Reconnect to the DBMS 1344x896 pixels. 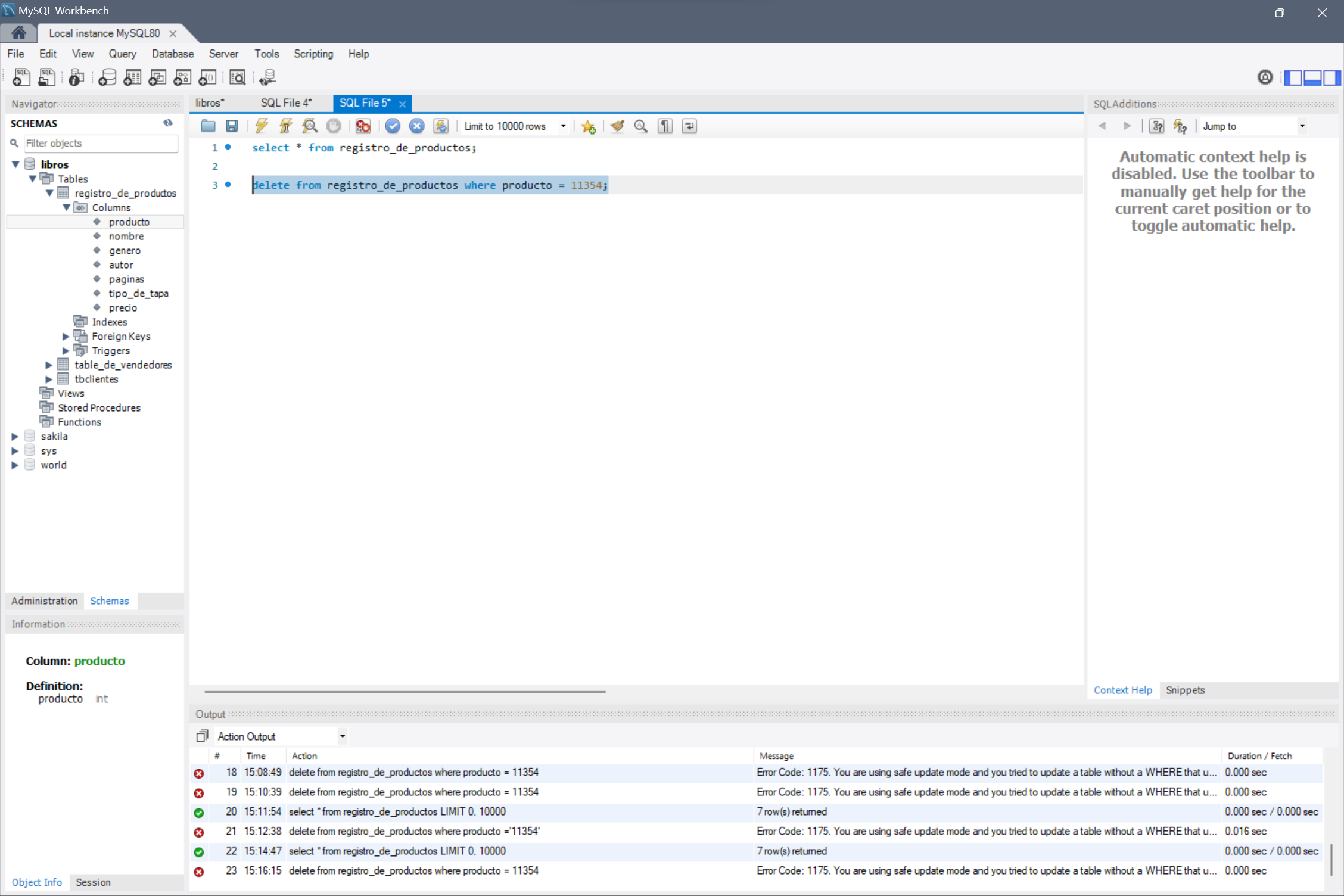click(267, 77)
